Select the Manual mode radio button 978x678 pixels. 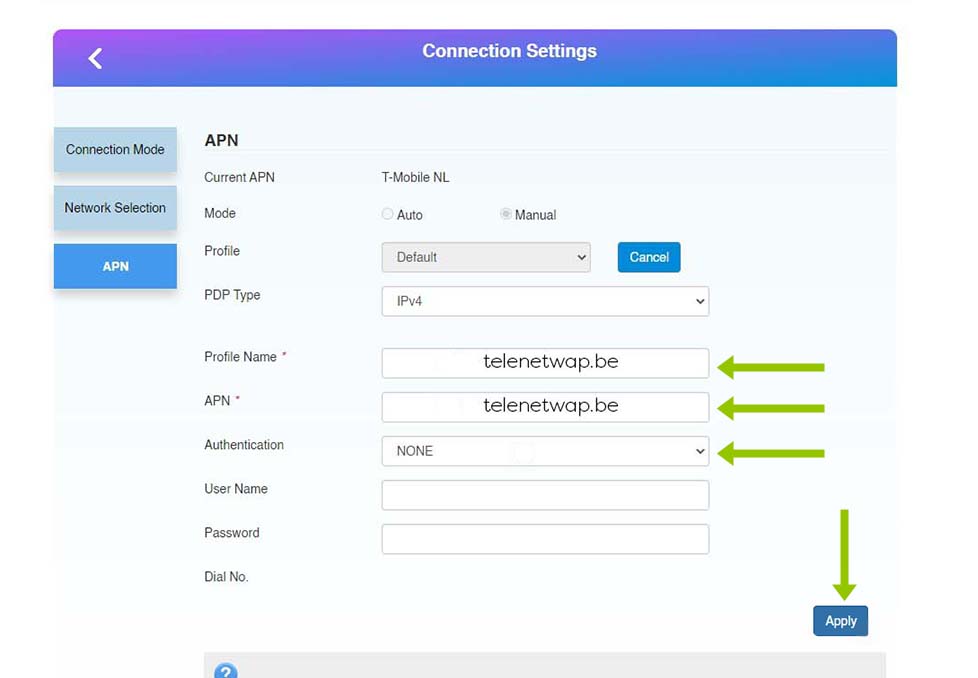point(506,214)
